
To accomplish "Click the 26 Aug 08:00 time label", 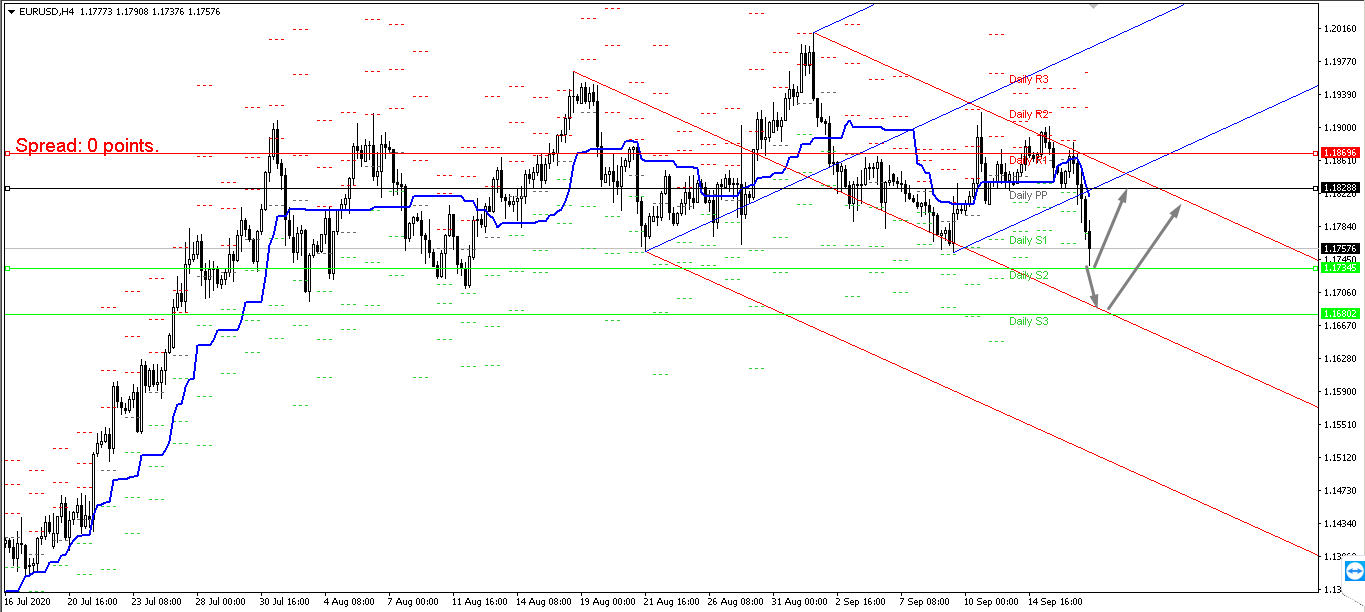I will tap(734, 603).
